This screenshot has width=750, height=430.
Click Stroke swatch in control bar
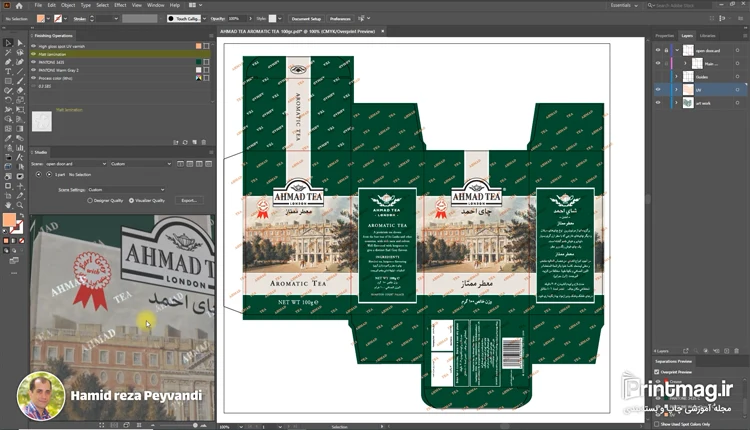[58, 19]
